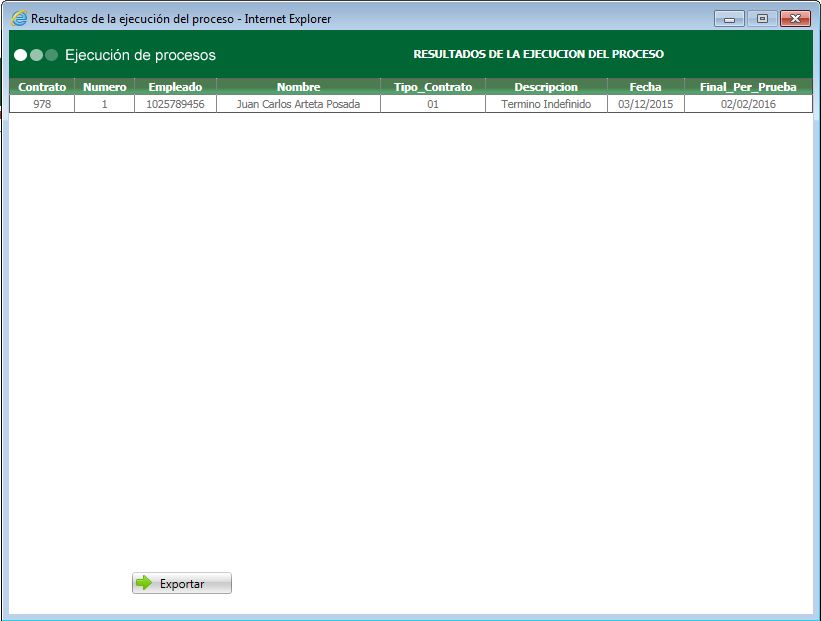Screen dimensions: 821x621
Task: Select the Nombre column header
Action: 298,87
